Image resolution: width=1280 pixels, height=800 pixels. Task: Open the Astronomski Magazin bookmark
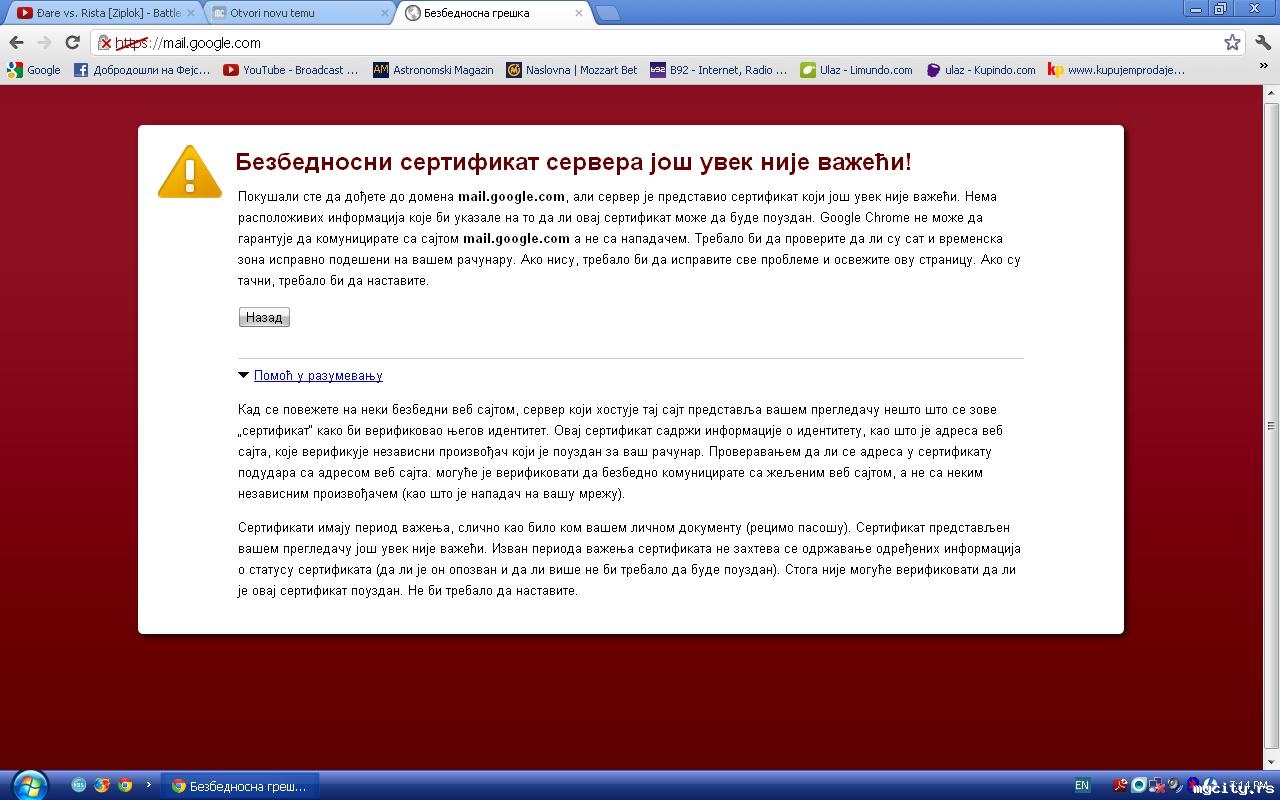coord(433,70)
